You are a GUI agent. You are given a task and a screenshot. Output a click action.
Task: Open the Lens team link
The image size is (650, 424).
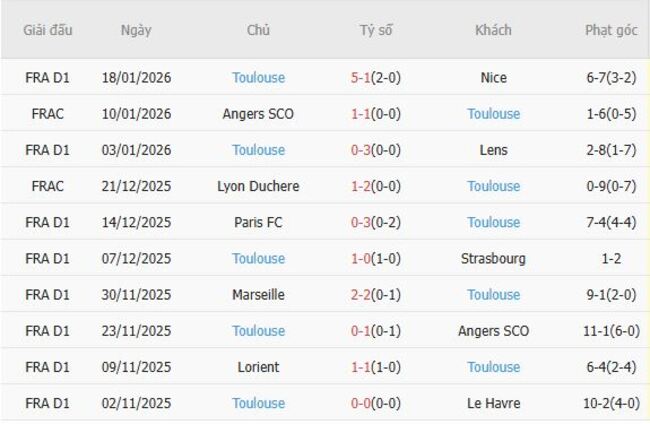point(493,150)
